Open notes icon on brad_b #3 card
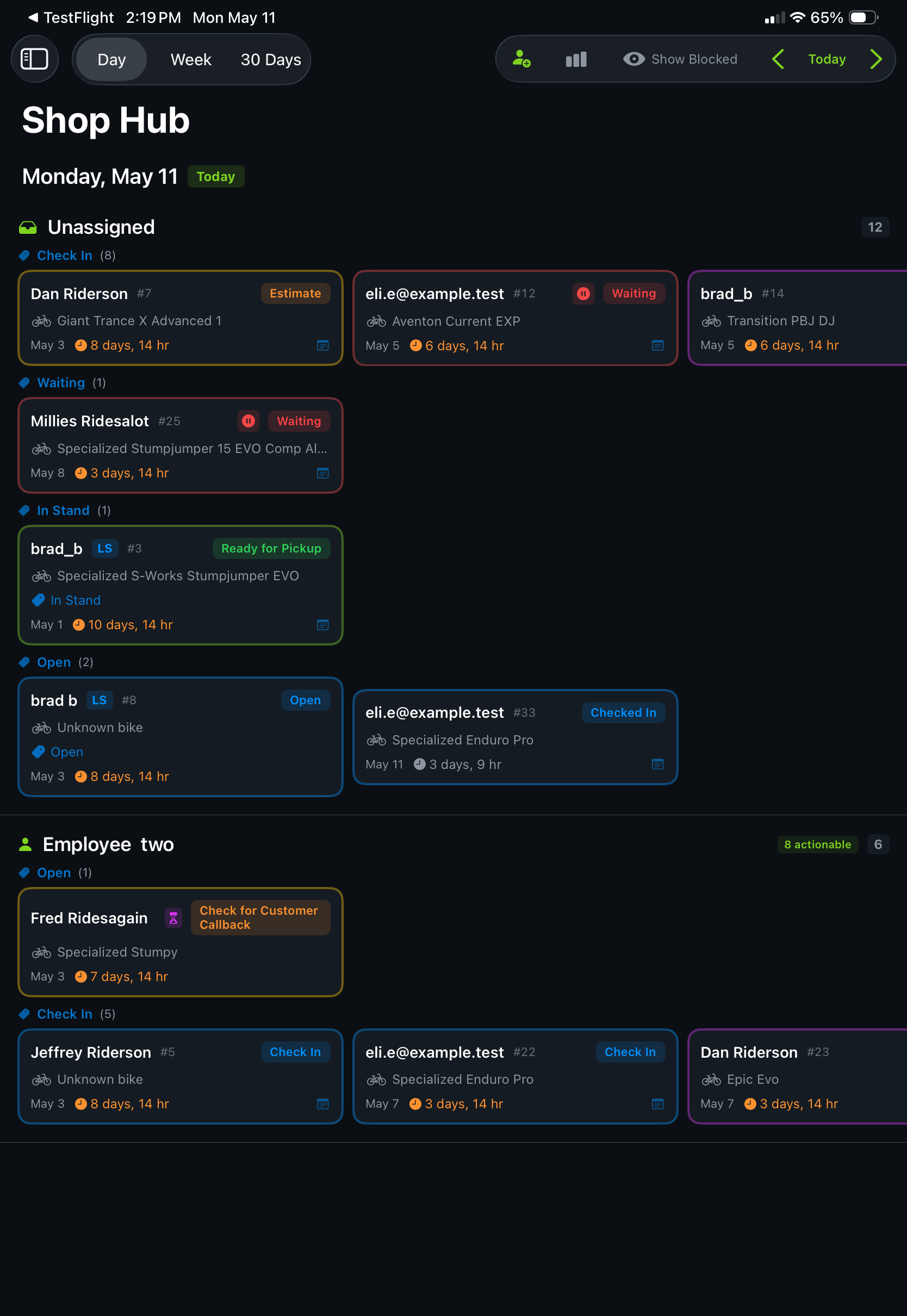This screenshot has width=907, height=1316. (x=322, y=625)
